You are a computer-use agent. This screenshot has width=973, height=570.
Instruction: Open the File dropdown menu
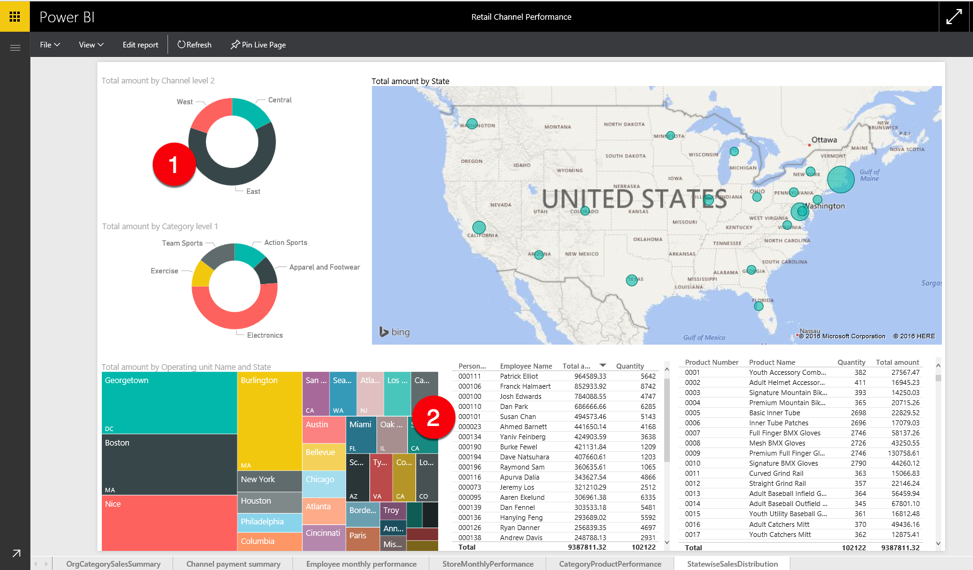(x=50, y=45)
